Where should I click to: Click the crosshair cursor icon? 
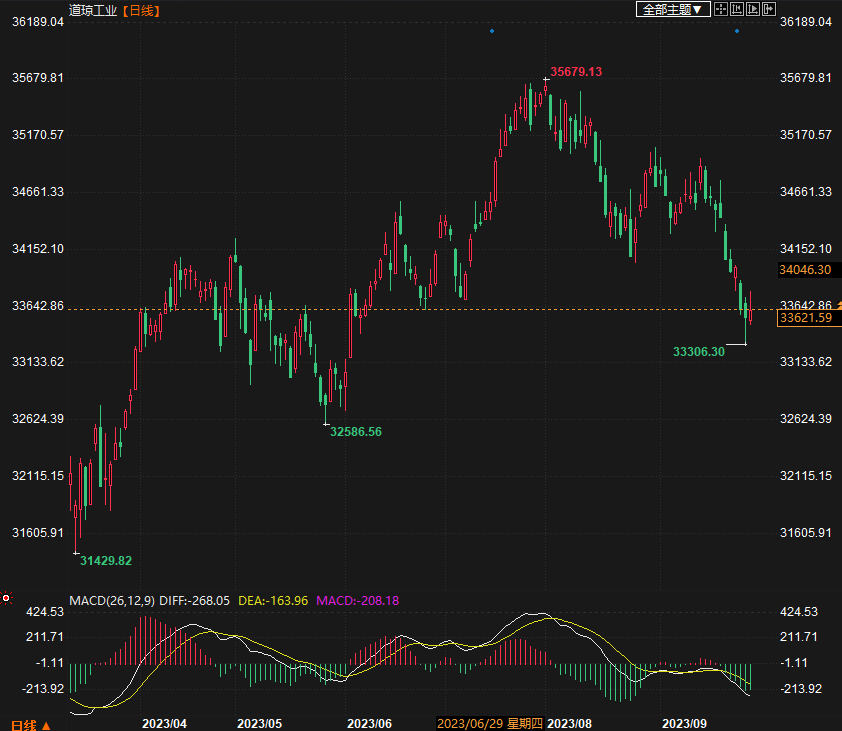click(720, 9)
